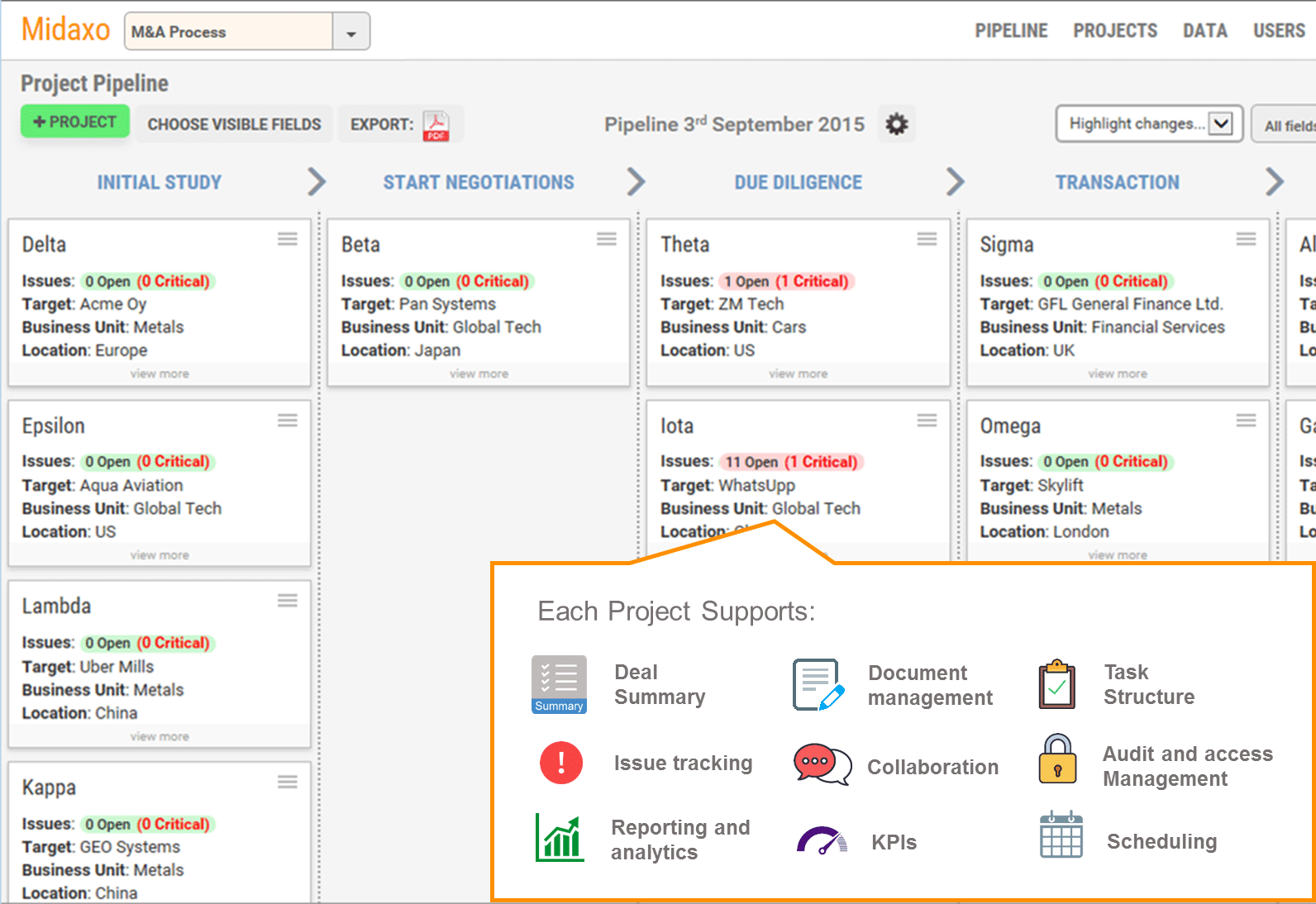The width and height of the screenshot is (1316, 904).
Task: Click the + PROJECT button
Action: [x=75, y=121]
